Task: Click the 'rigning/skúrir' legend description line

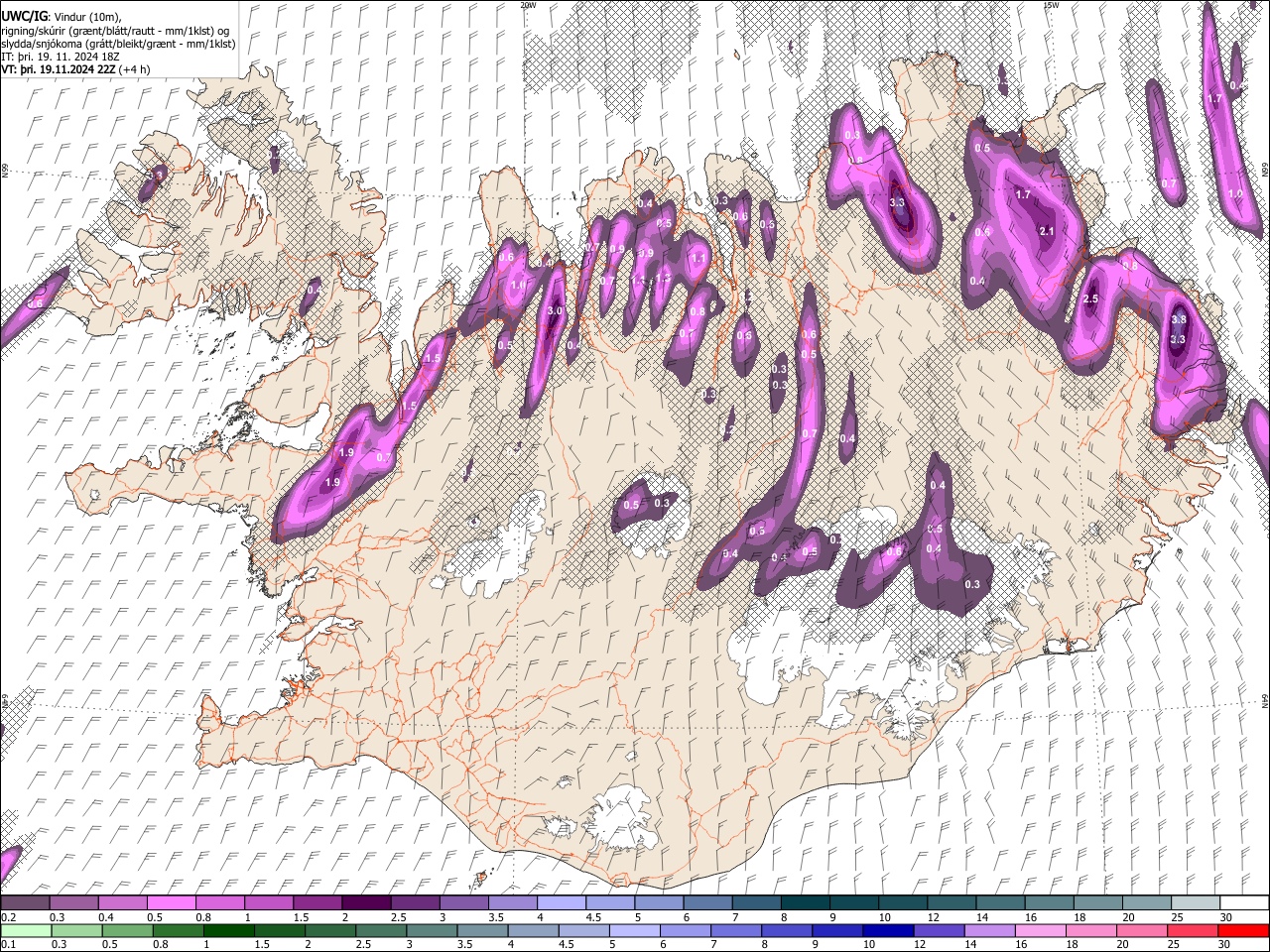Action: tap(117, 30)
